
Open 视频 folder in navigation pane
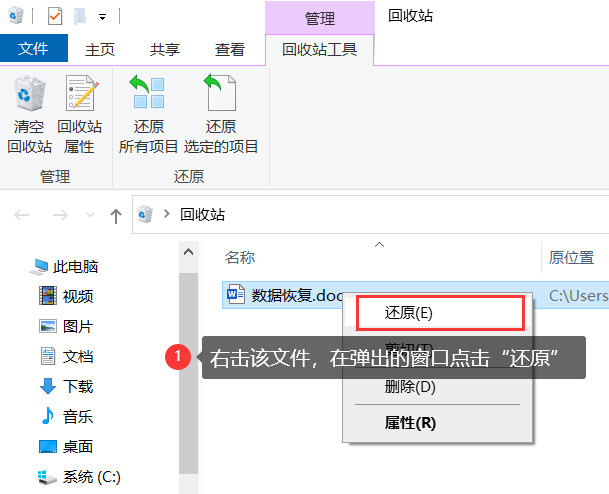pos(66,296)
